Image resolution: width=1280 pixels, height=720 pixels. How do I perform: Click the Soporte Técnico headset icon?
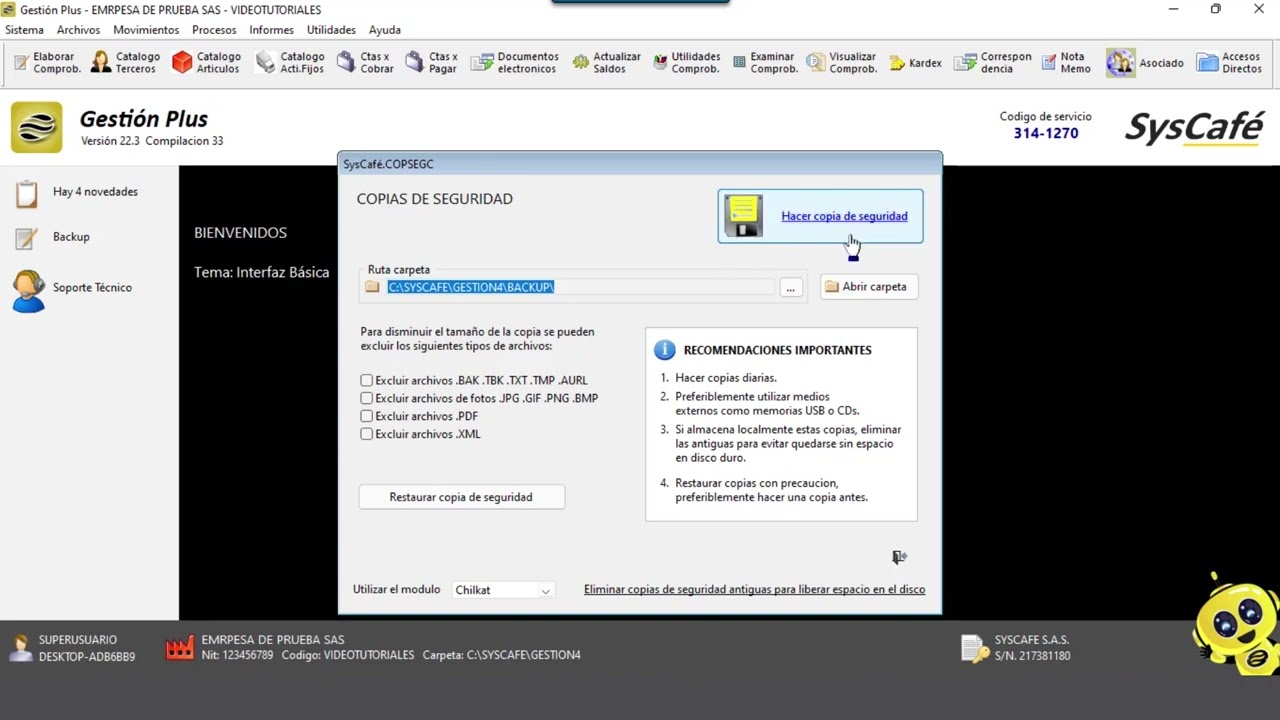(28, 291)
